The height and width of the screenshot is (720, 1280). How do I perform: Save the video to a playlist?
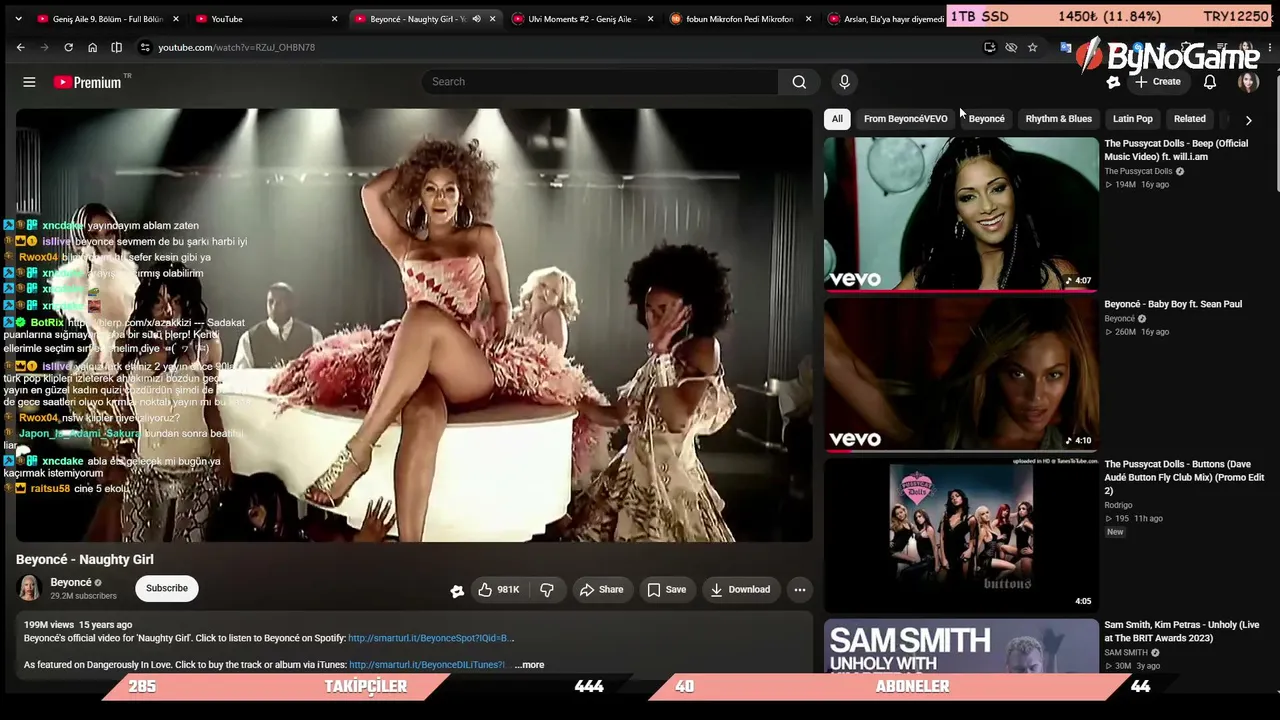pyautogui.click(x=666, y=590)
